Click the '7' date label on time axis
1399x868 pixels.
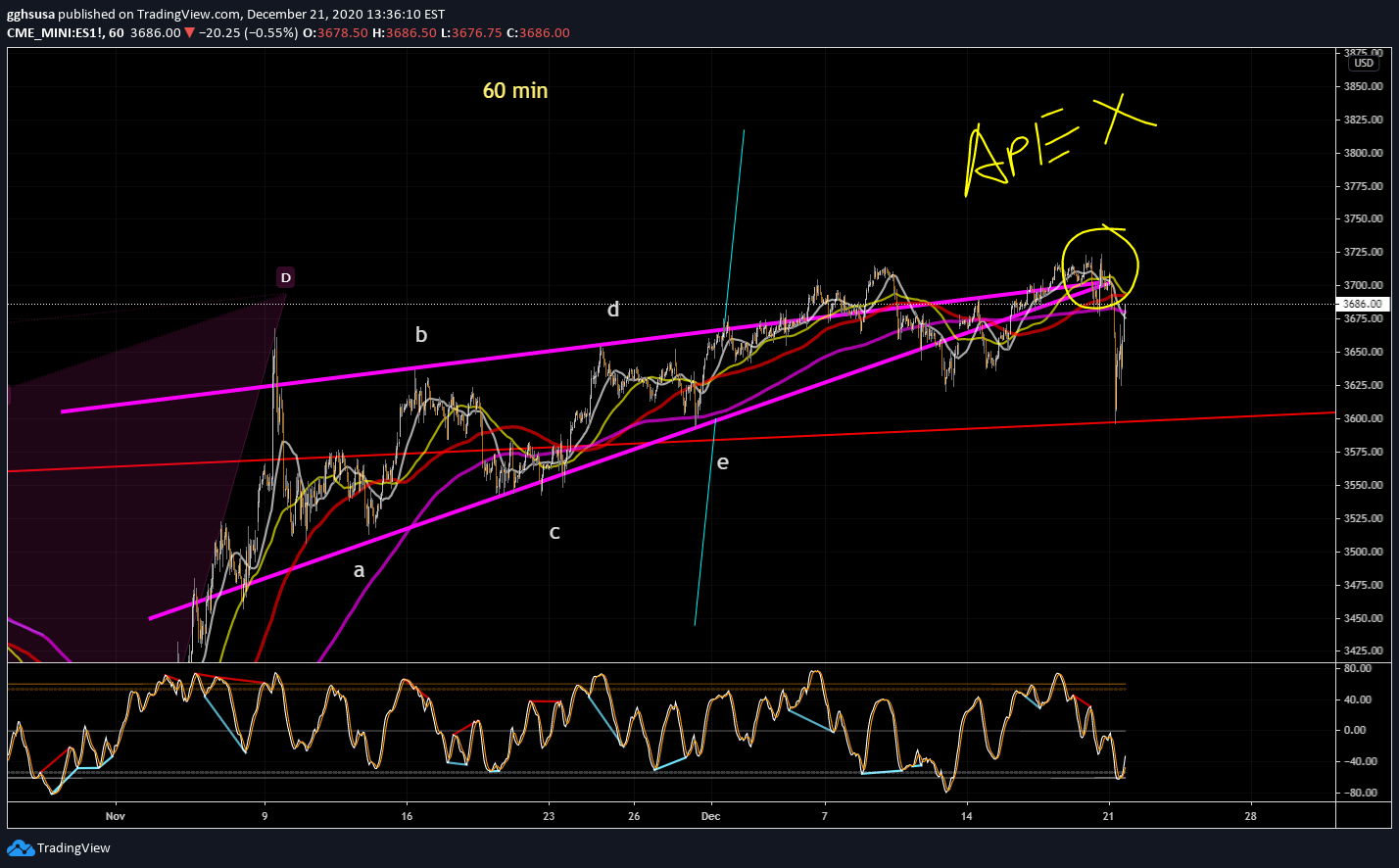(x=825, y=816)
